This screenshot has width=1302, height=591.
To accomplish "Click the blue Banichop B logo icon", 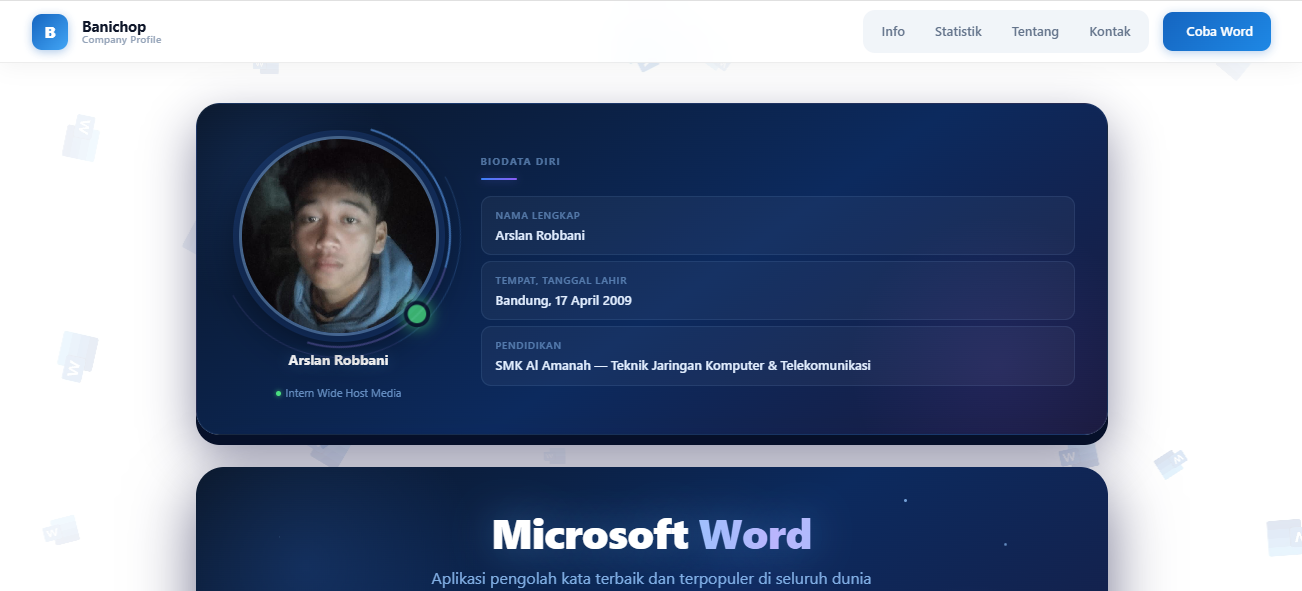I will (x=50, y=32).
